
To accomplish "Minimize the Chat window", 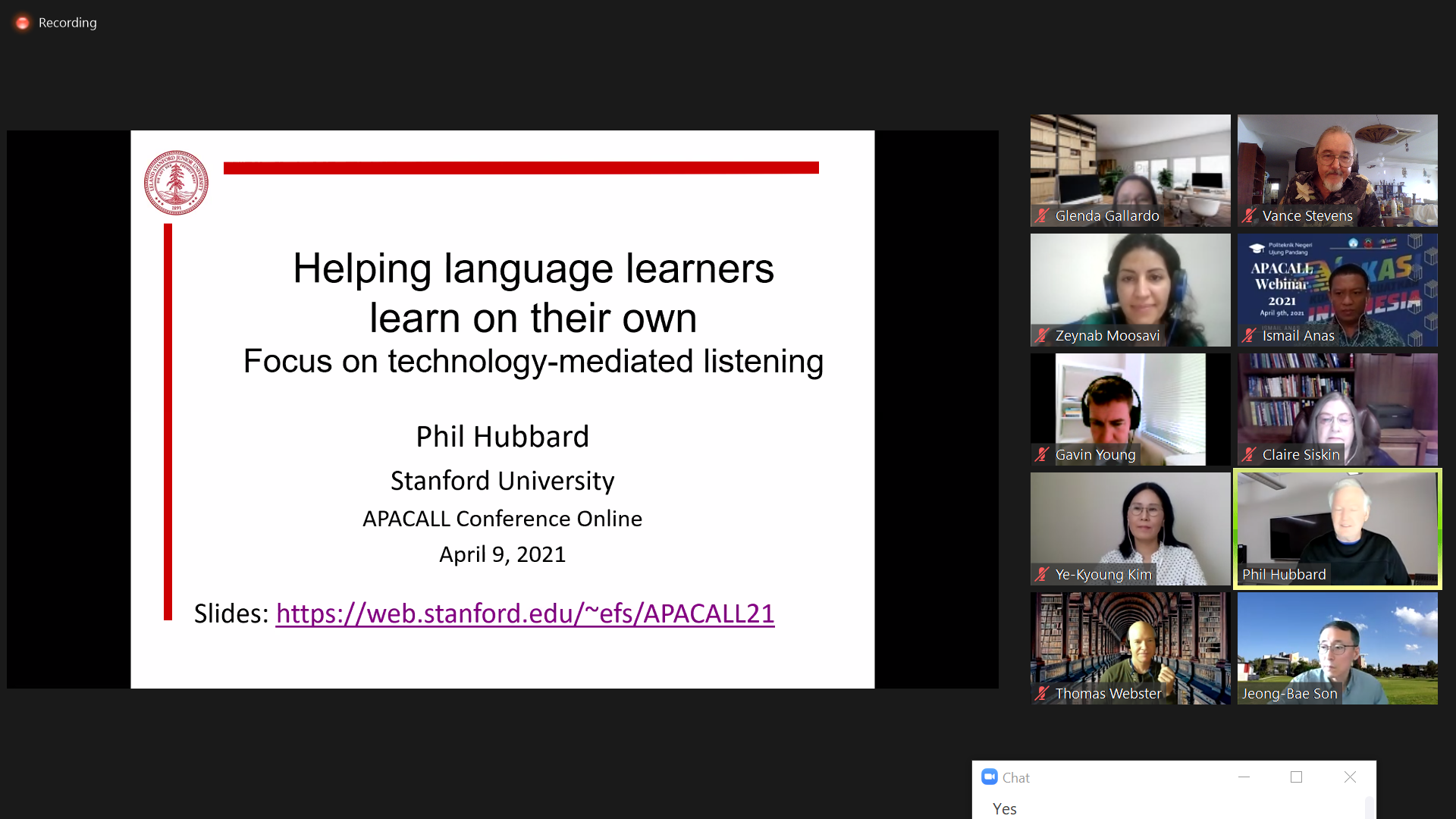I will [1244, 777].
